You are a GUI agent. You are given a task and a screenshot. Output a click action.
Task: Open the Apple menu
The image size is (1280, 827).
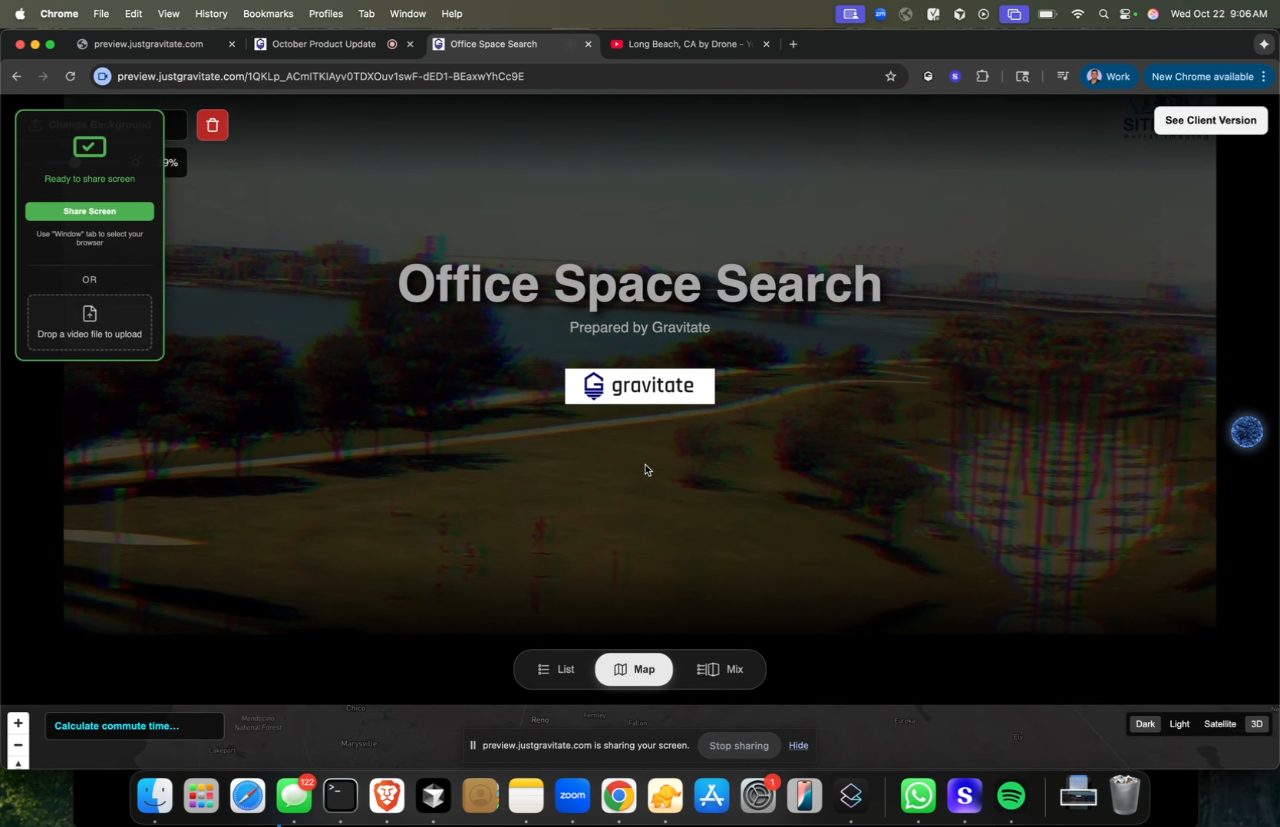20,14
